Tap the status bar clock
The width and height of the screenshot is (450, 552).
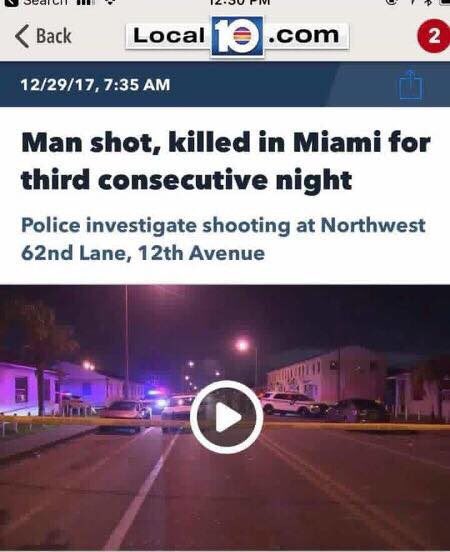pos(240,2)
